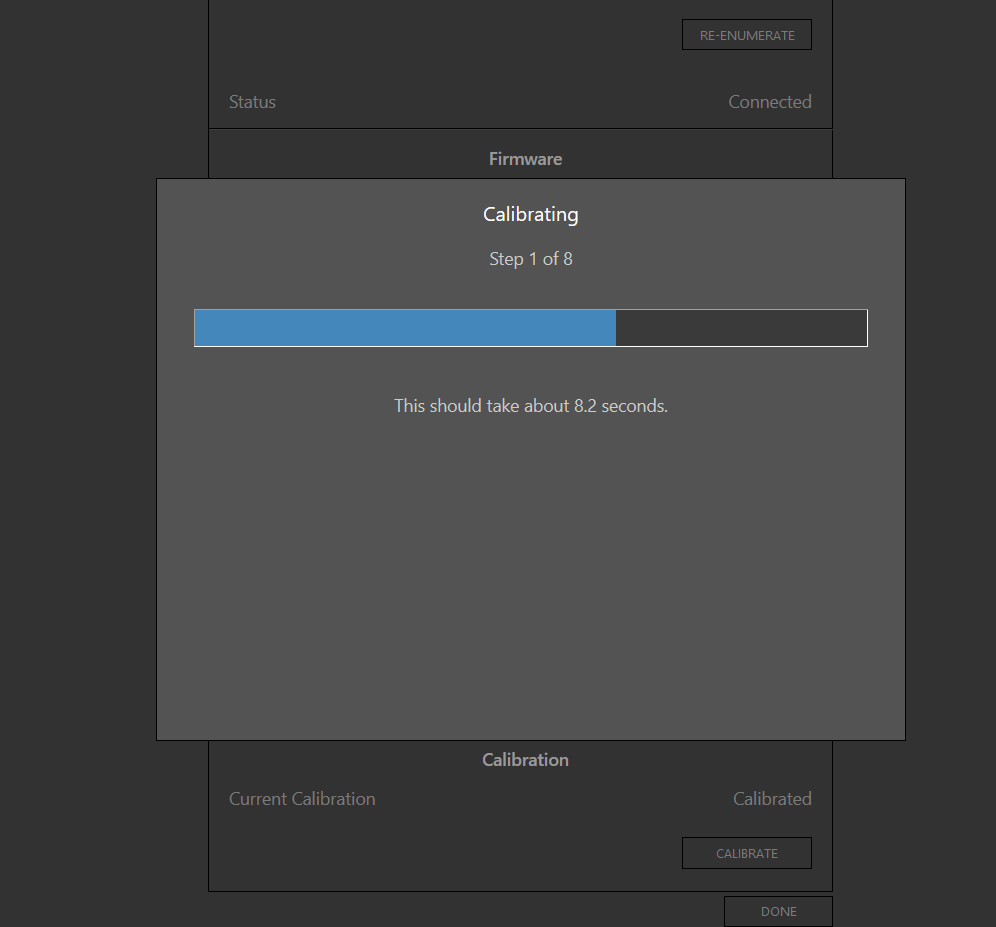
Task: Click 'This should take about 8.2 seconds.'
Action: pos(530,406)
